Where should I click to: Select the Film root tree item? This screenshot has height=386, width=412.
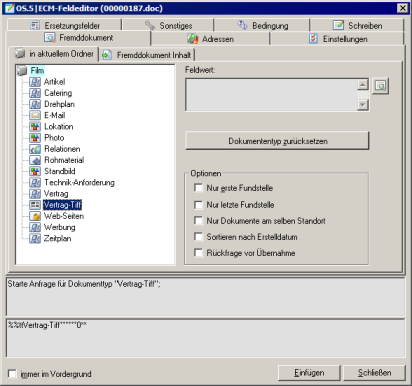click(37, 70)
